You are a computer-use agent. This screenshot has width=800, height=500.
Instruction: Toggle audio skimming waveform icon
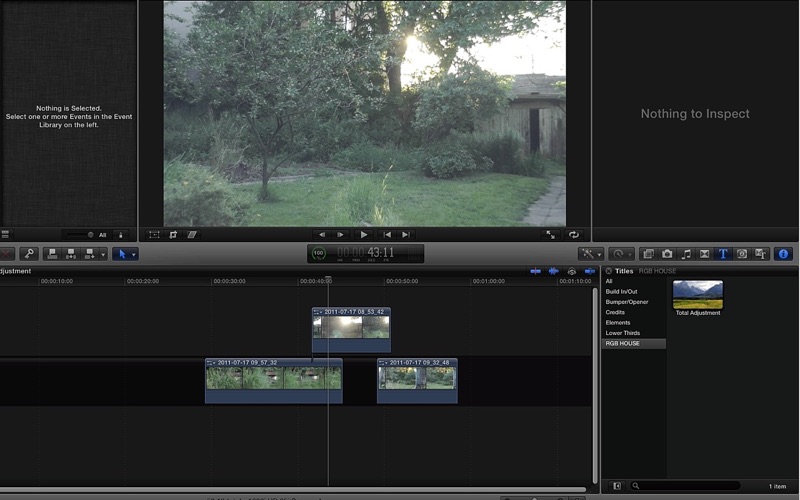coord(554,271)
